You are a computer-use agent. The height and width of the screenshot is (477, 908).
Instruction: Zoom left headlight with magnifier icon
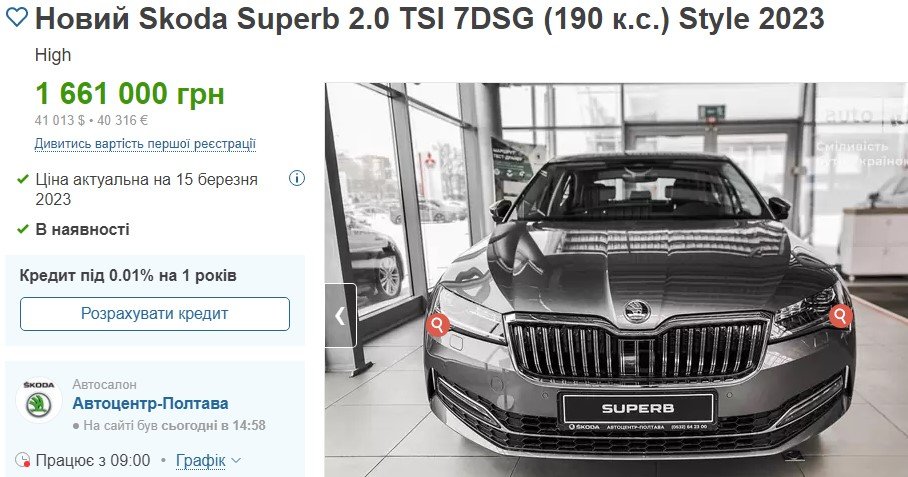438,324
